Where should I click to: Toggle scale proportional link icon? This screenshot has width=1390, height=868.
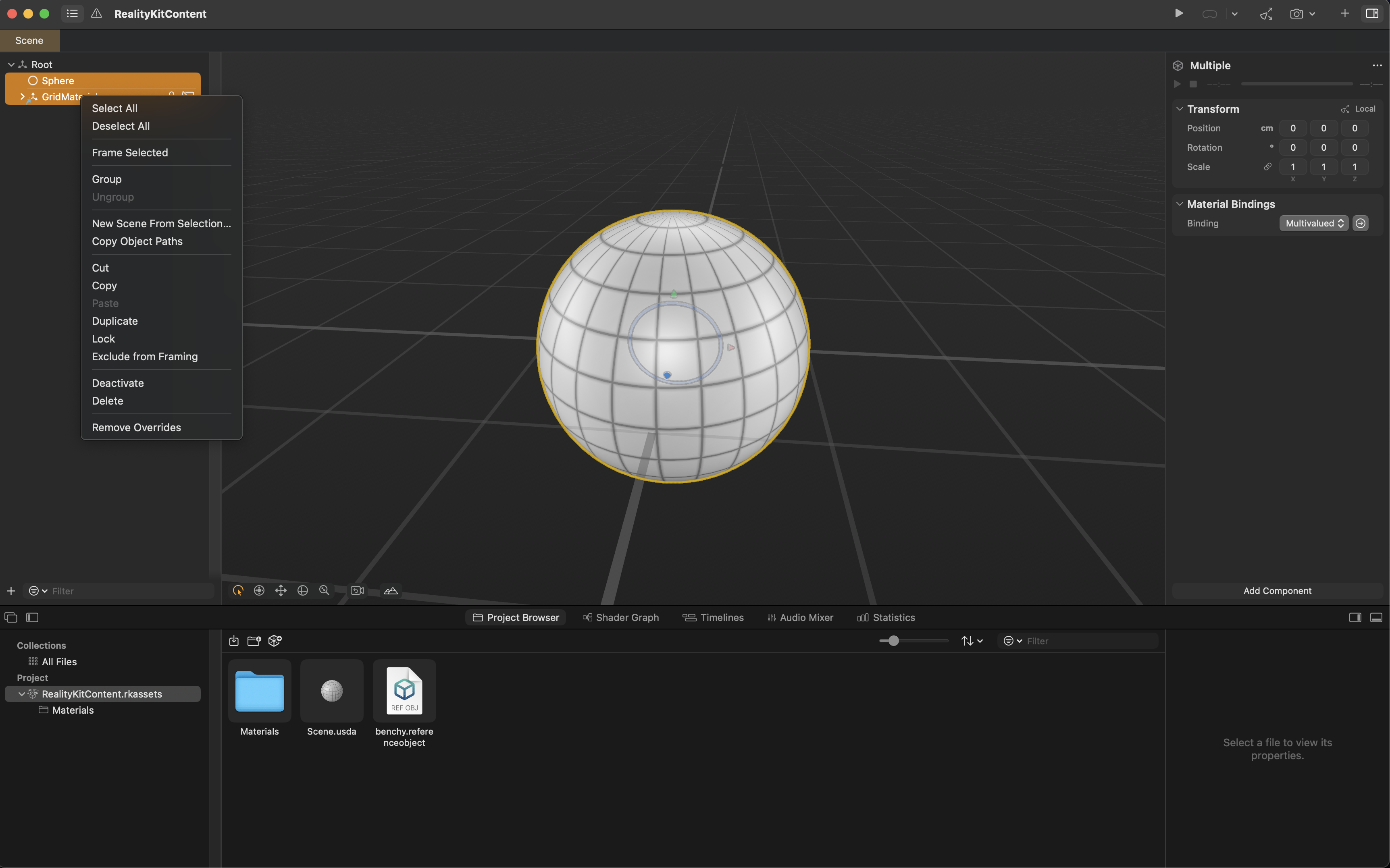[1268, 166]
